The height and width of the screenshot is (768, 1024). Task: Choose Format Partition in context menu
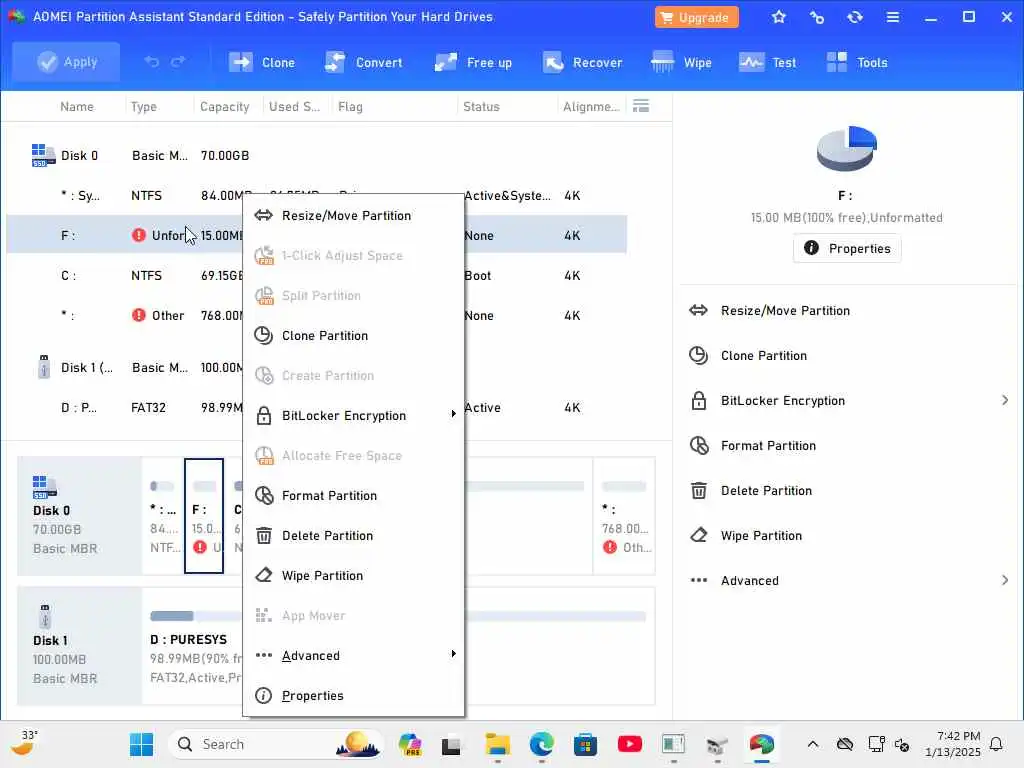[x=353, y=496]
